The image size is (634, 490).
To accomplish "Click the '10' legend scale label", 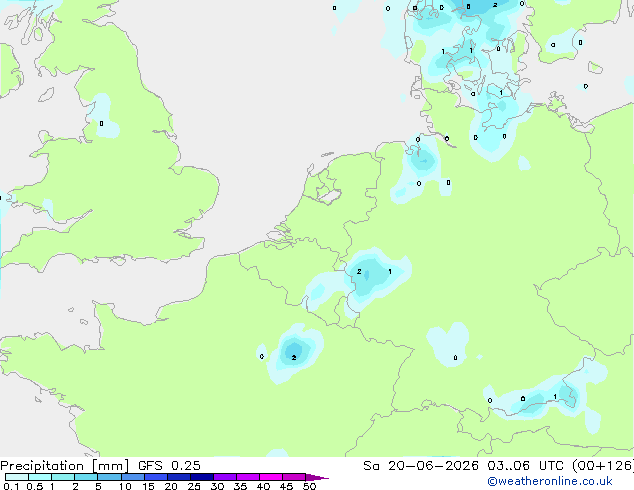I will [x=125, y=486].
